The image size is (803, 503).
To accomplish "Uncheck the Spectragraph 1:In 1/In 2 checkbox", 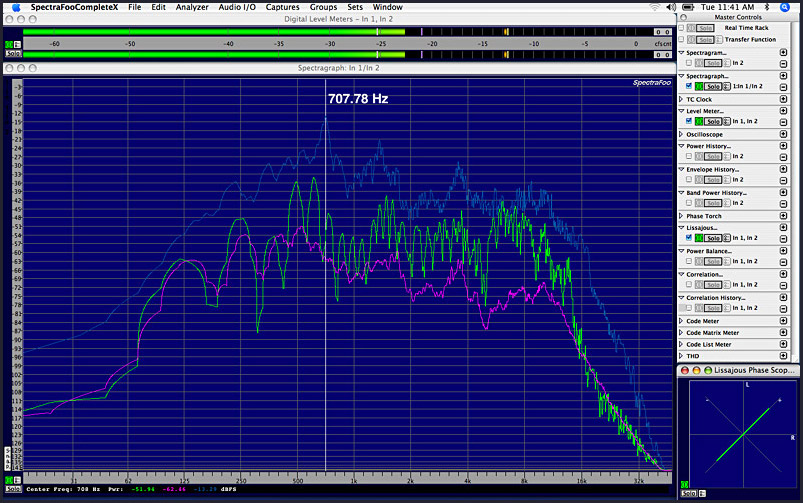I will tap(689, 86).
